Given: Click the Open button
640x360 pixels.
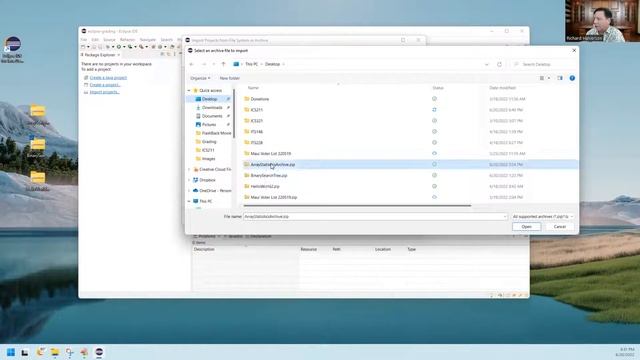Looking at the screenshot, I should (x=527, y=227).
